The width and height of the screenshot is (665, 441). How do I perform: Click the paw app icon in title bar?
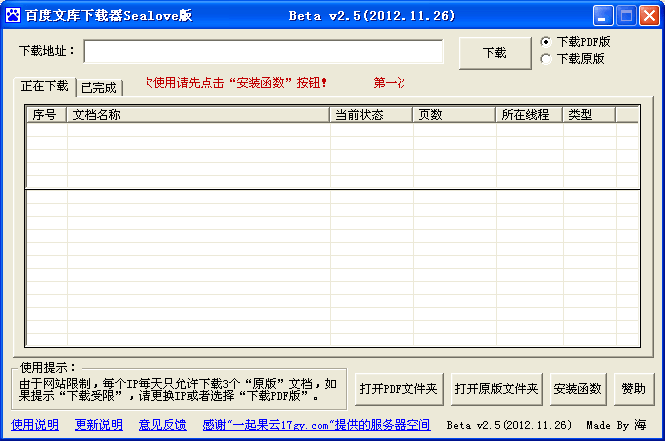[x=14, y=15]
